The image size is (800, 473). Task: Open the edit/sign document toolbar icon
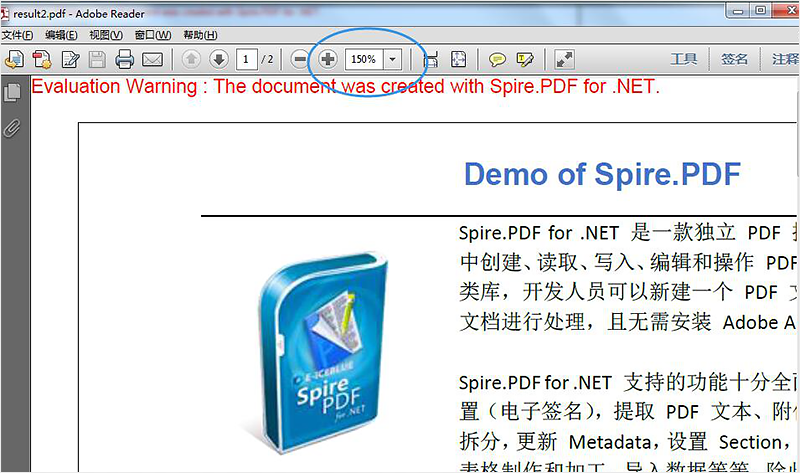(70, 60)
